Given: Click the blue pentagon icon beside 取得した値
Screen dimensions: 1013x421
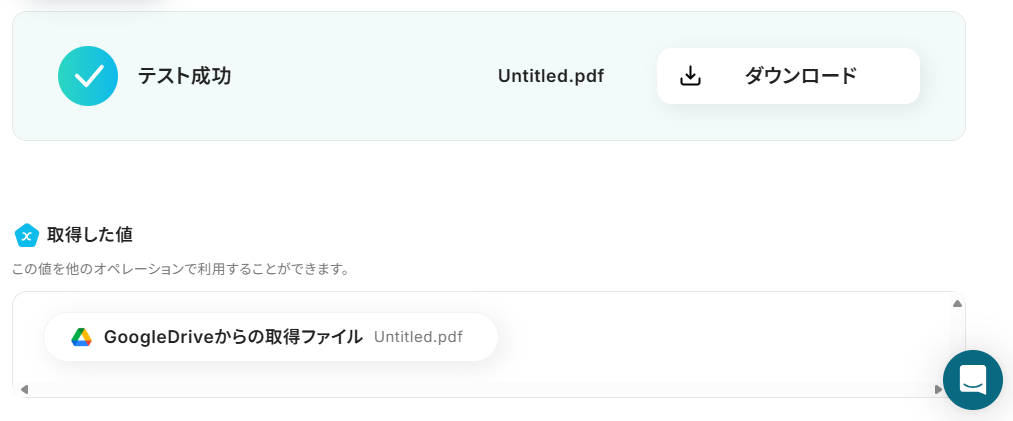Looking at the screenshot, I should point(27,235).
